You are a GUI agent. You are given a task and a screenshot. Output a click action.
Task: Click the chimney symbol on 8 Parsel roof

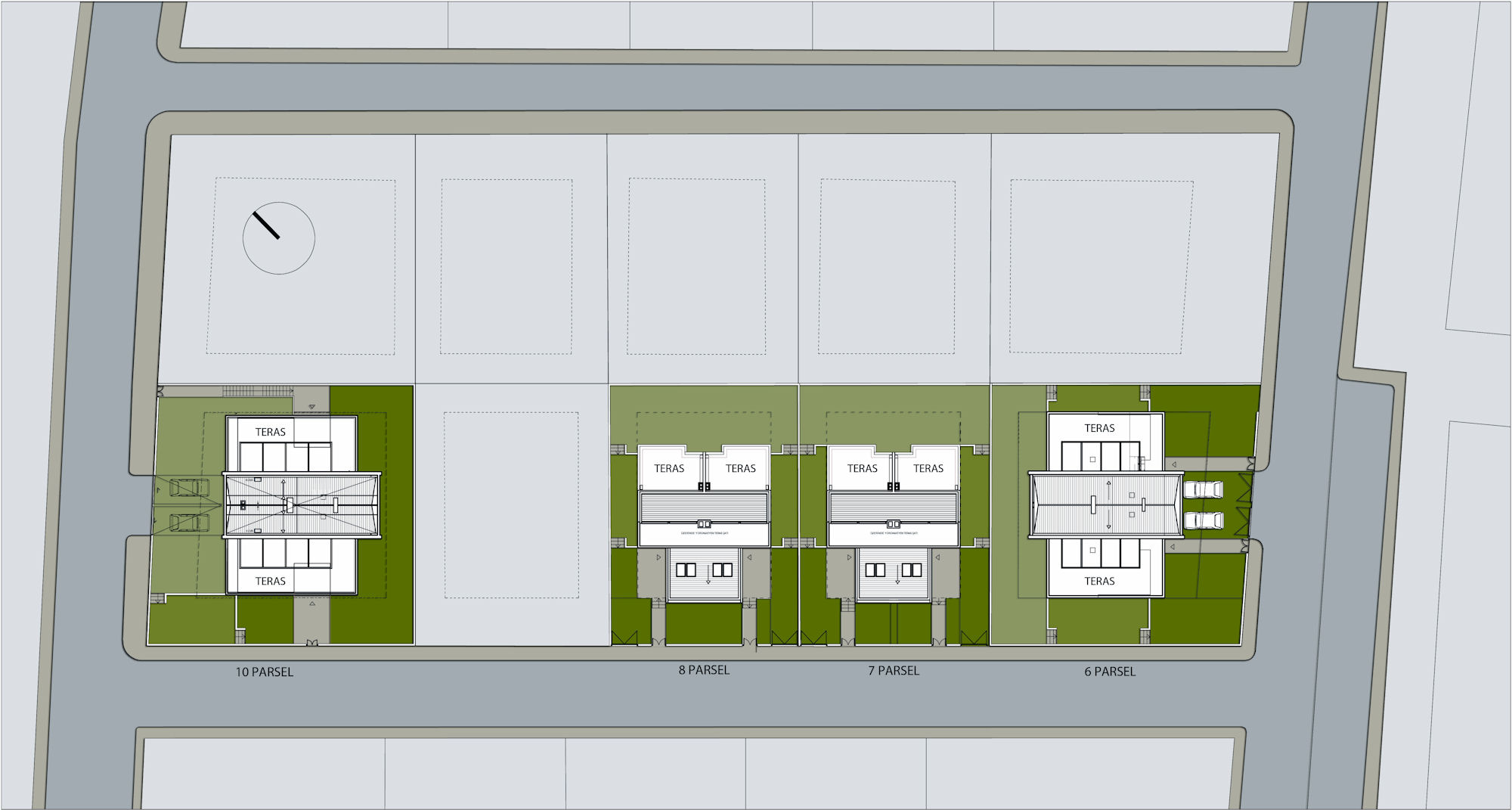pos(704,523)
